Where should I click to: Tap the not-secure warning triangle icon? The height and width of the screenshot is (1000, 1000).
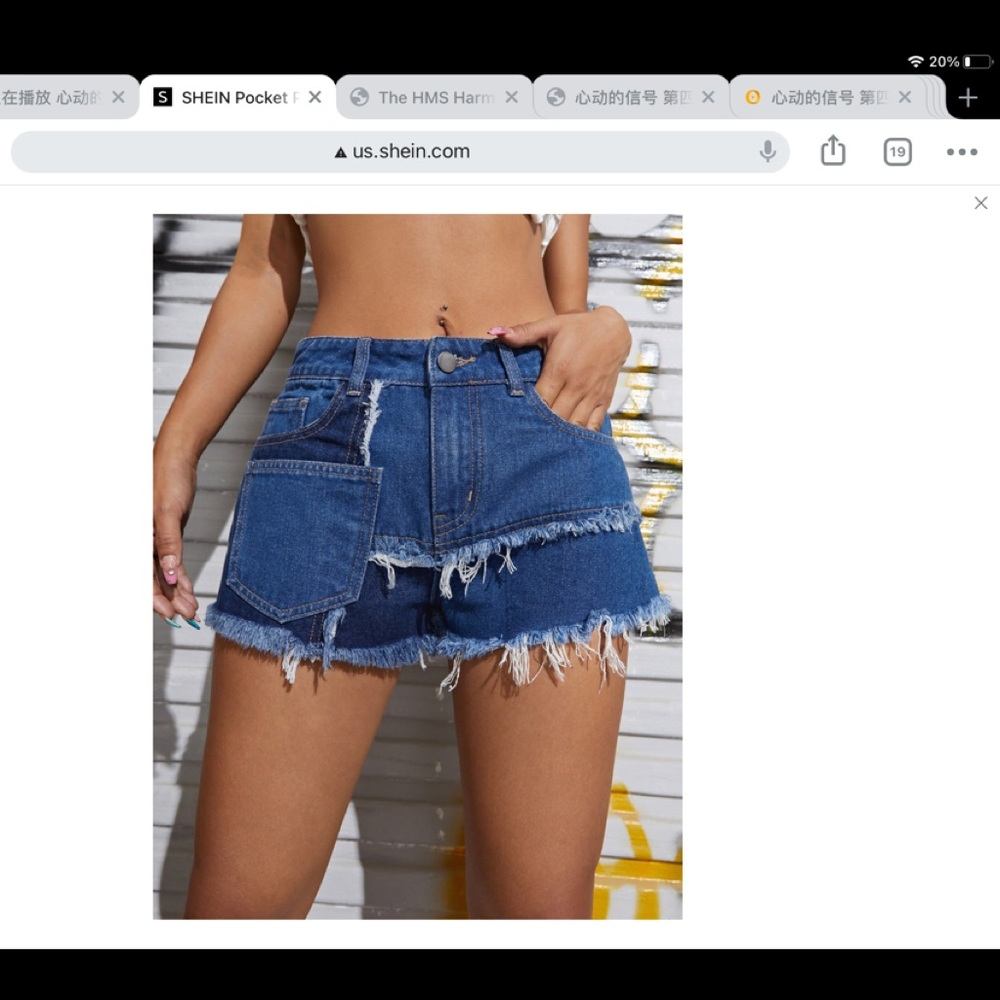(341, 152)
